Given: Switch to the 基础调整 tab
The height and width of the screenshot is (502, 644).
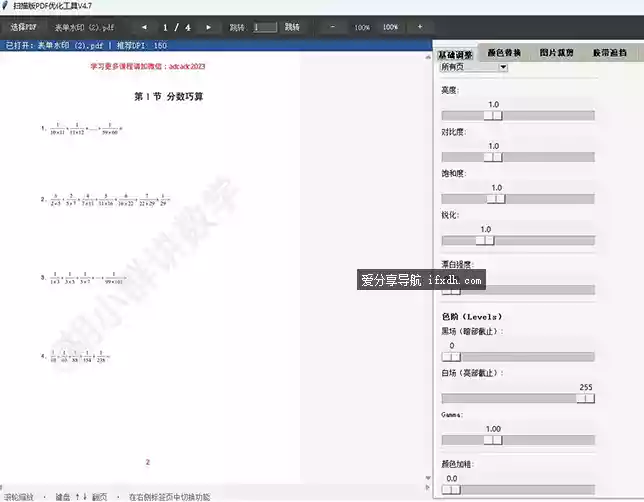Looking at the screenshot, I should point(455,54).
